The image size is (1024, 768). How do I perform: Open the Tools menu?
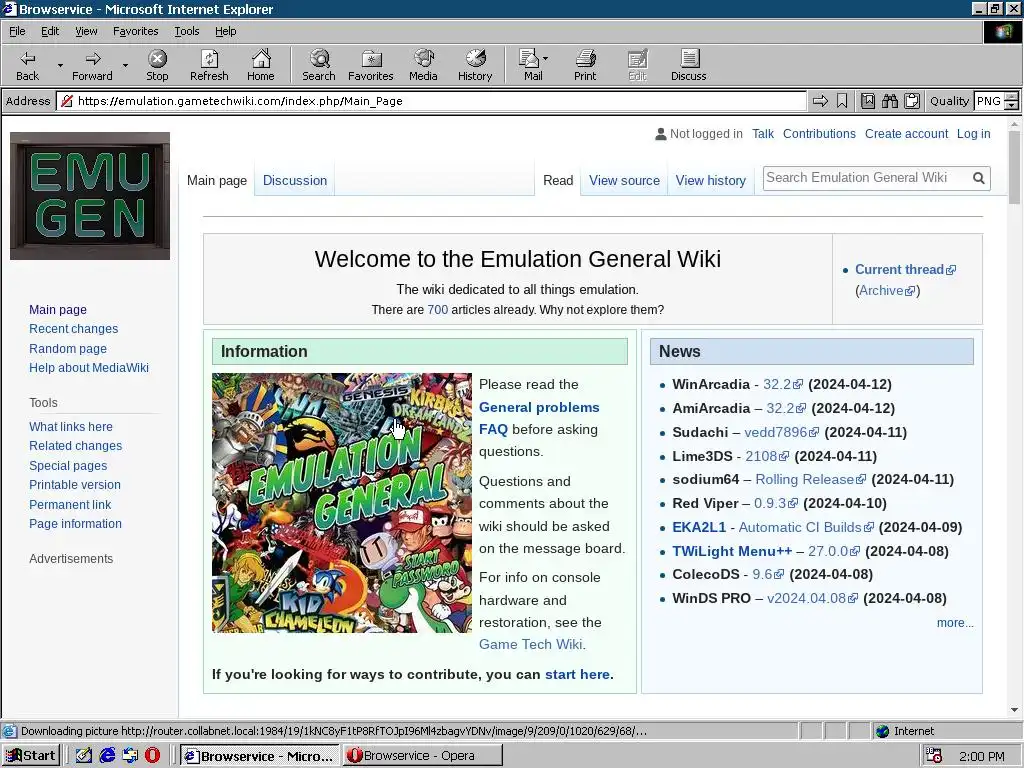[x=186, y=31]
